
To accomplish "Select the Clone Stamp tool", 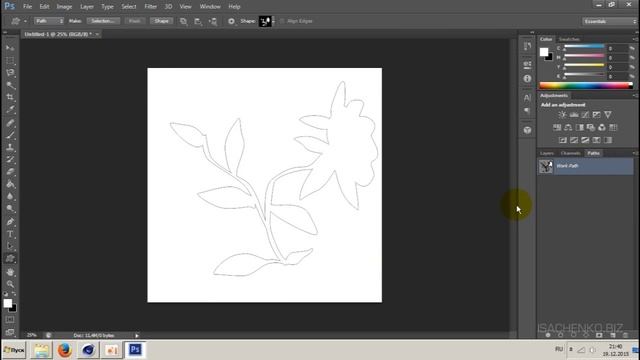I will (x=10, y=147).
